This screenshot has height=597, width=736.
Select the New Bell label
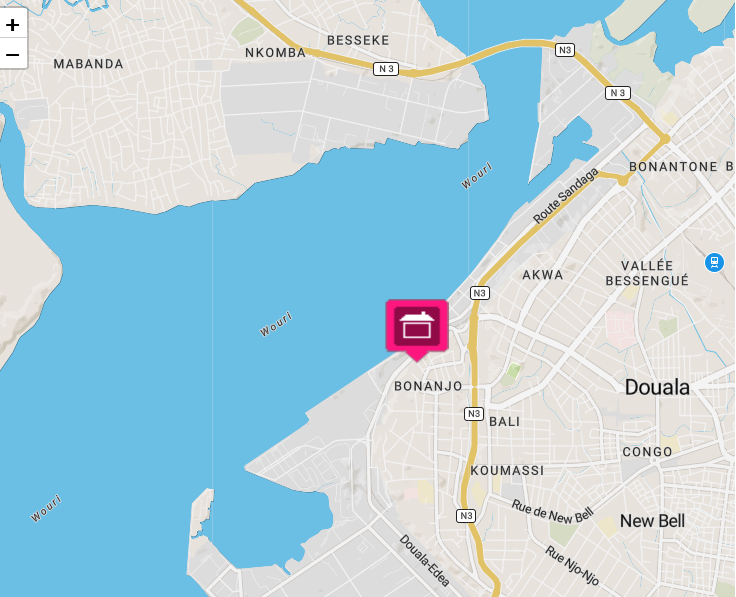coord(652,521)
